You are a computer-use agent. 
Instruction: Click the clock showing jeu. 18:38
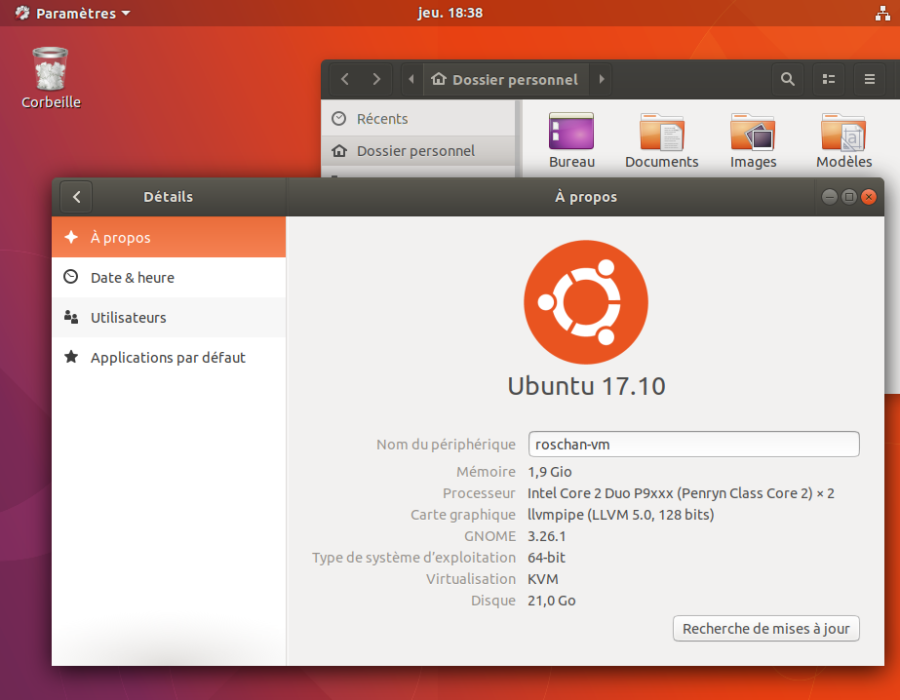tap(450, 13)
